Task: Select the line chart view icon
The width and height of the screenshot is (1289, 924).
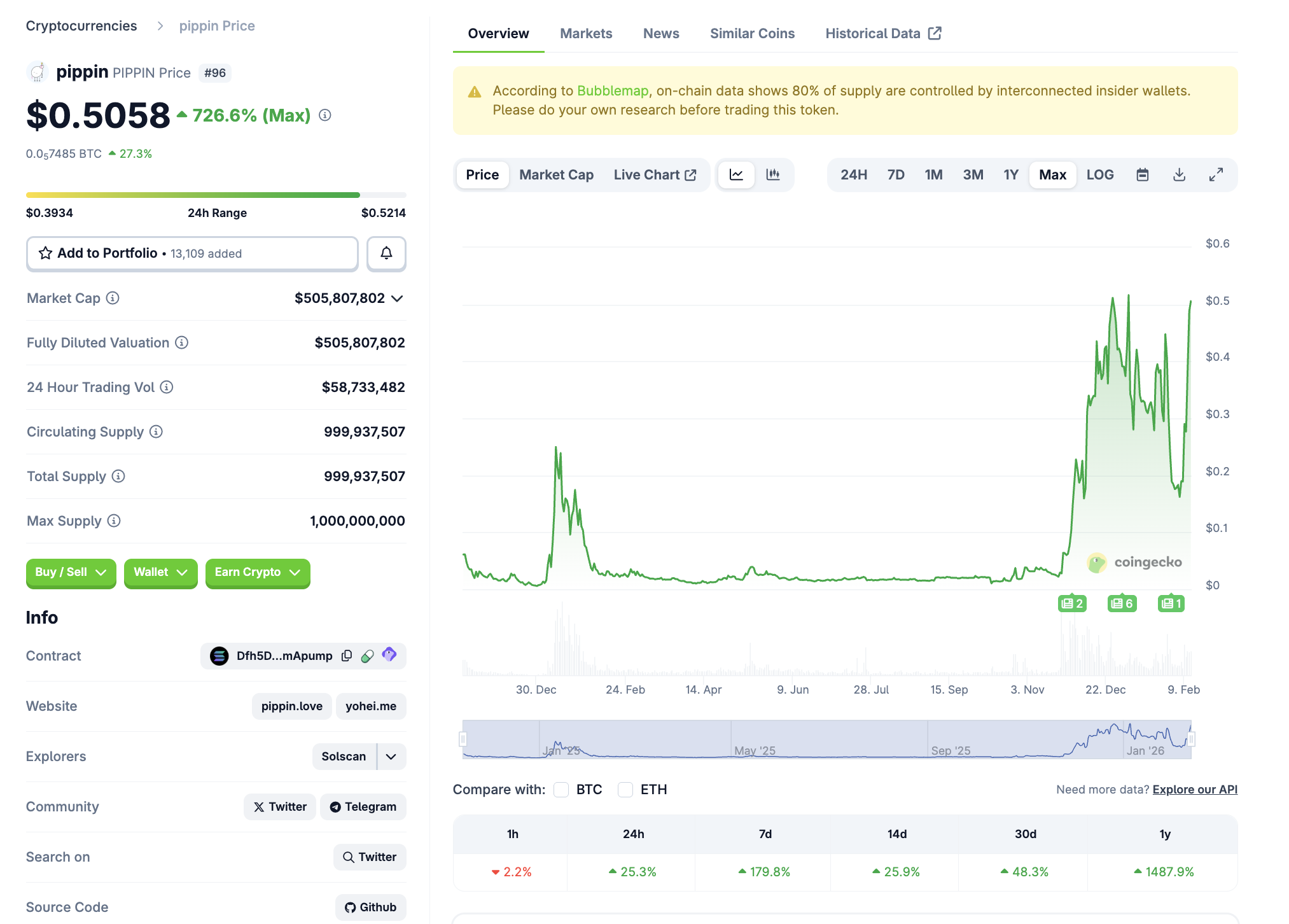Action: [x=736, y=175]
